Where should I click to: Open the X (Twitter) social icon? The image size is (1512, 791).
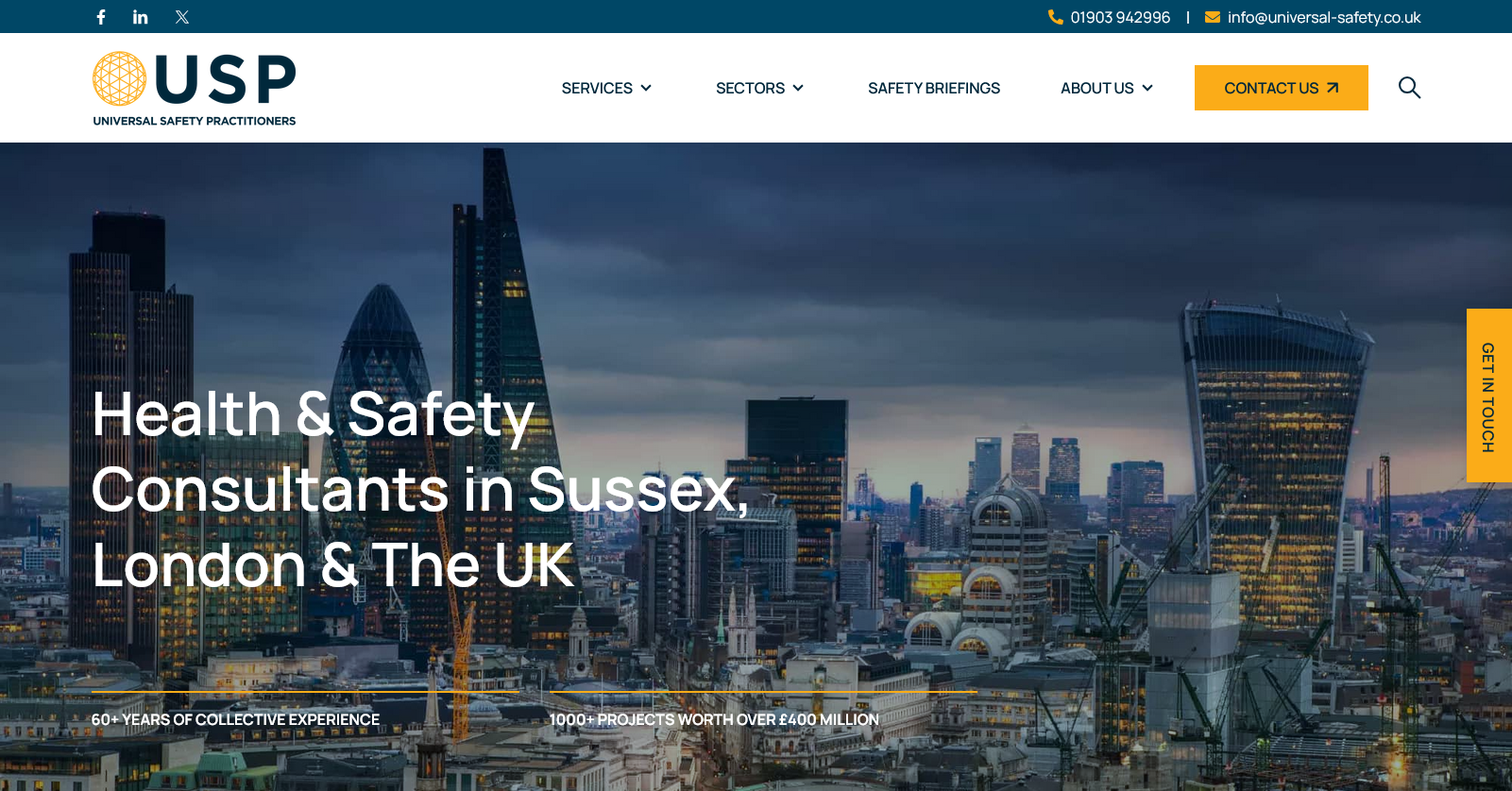182,17
